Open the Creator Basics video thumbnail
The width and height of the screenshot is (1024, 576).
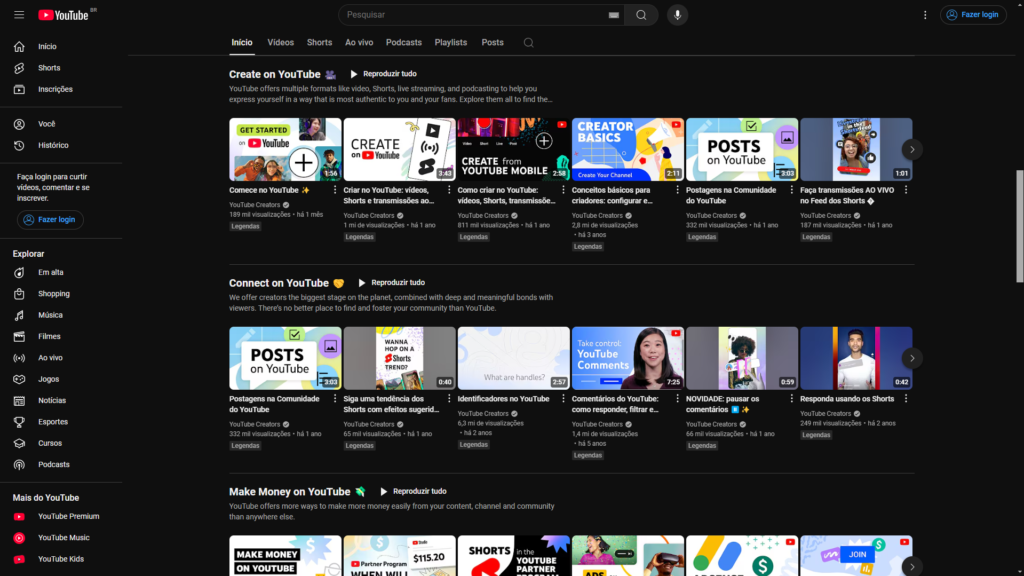tap(628, 150)
